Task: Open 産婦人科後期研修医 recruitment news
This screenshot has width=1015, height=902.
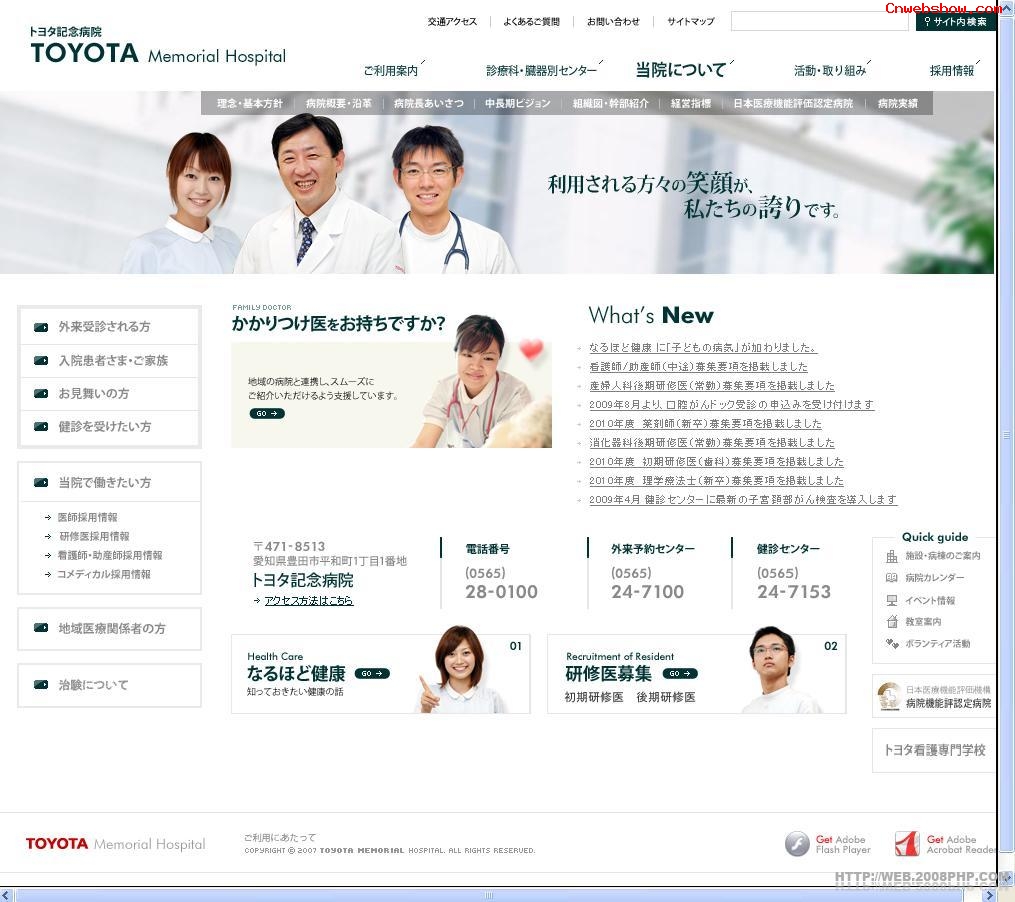Action: pyautogui.click(x=711, y=386)
